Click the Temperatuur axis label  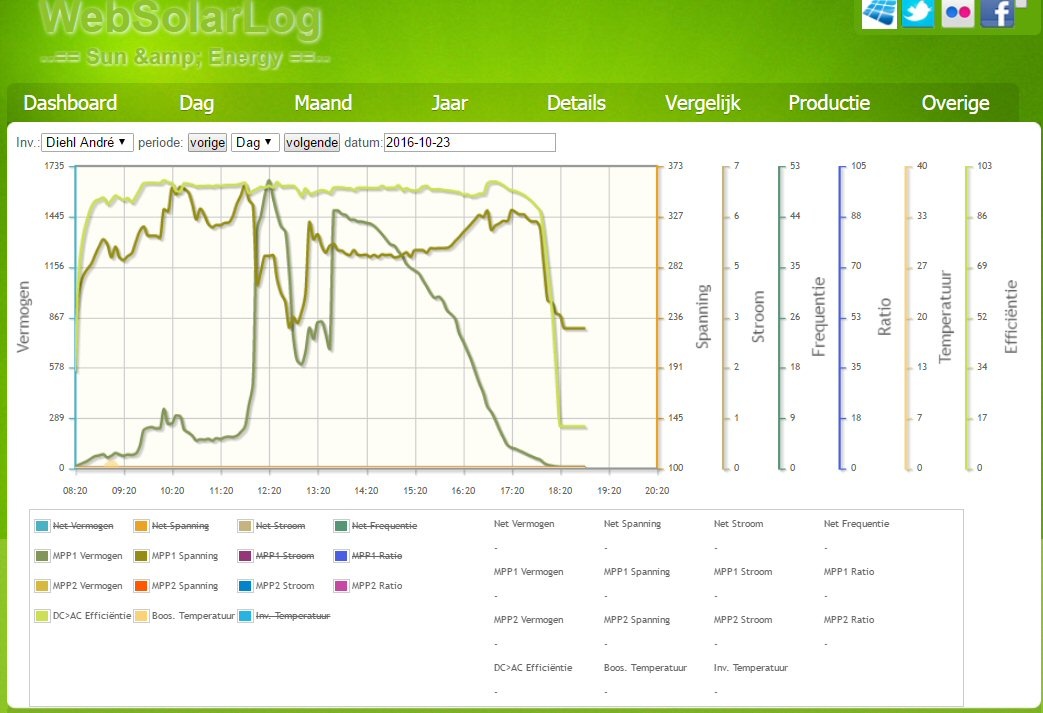pos(945,317)
